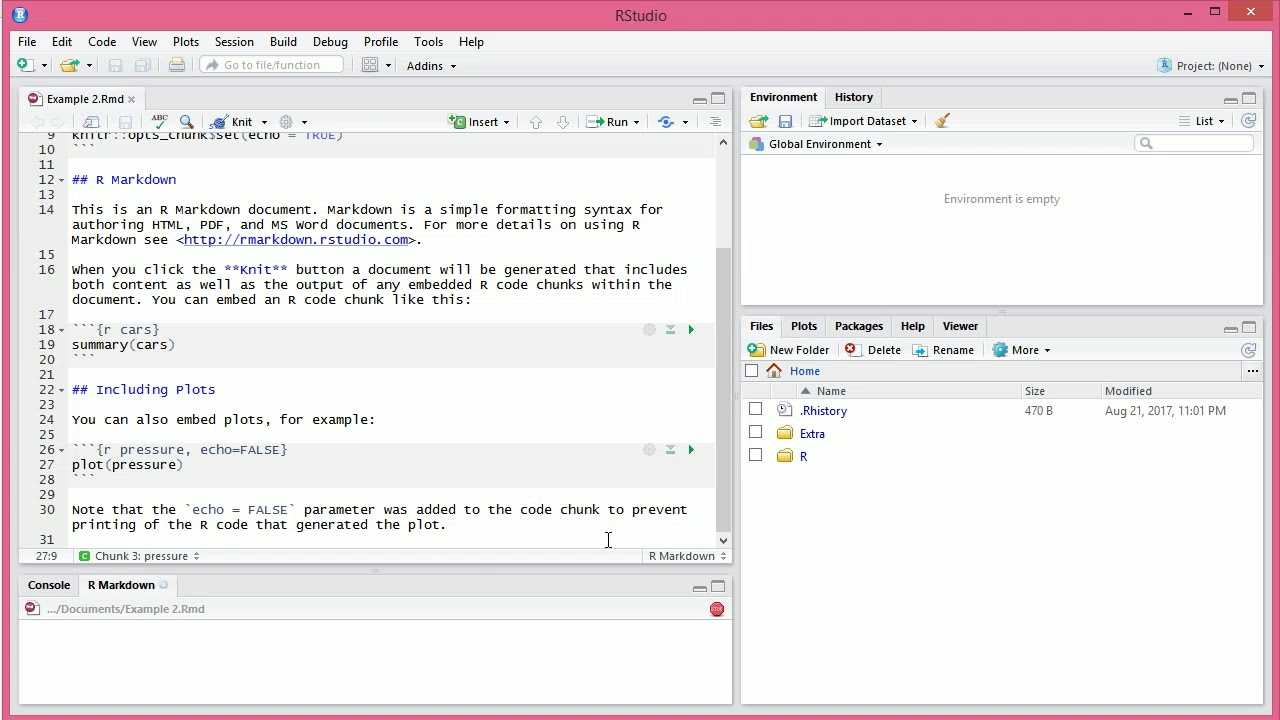This screenshot has height=720, width=1280.
Task: Click the Rename button in Files pane
Action: pos(943,350)
